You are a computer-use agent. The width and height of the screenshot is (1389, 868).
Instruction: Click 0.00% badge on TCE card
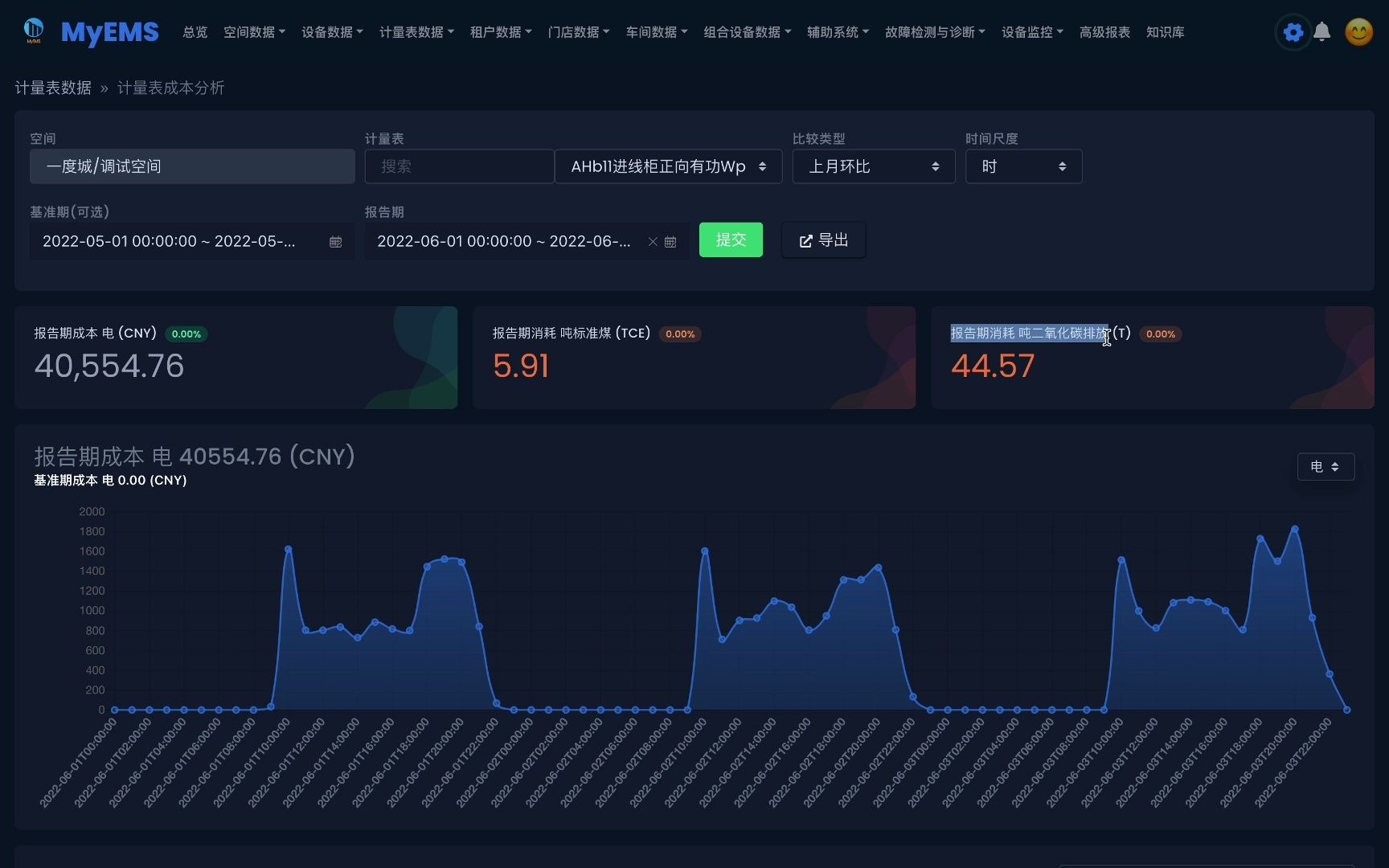pyautogui.click(x=680, y=334)
